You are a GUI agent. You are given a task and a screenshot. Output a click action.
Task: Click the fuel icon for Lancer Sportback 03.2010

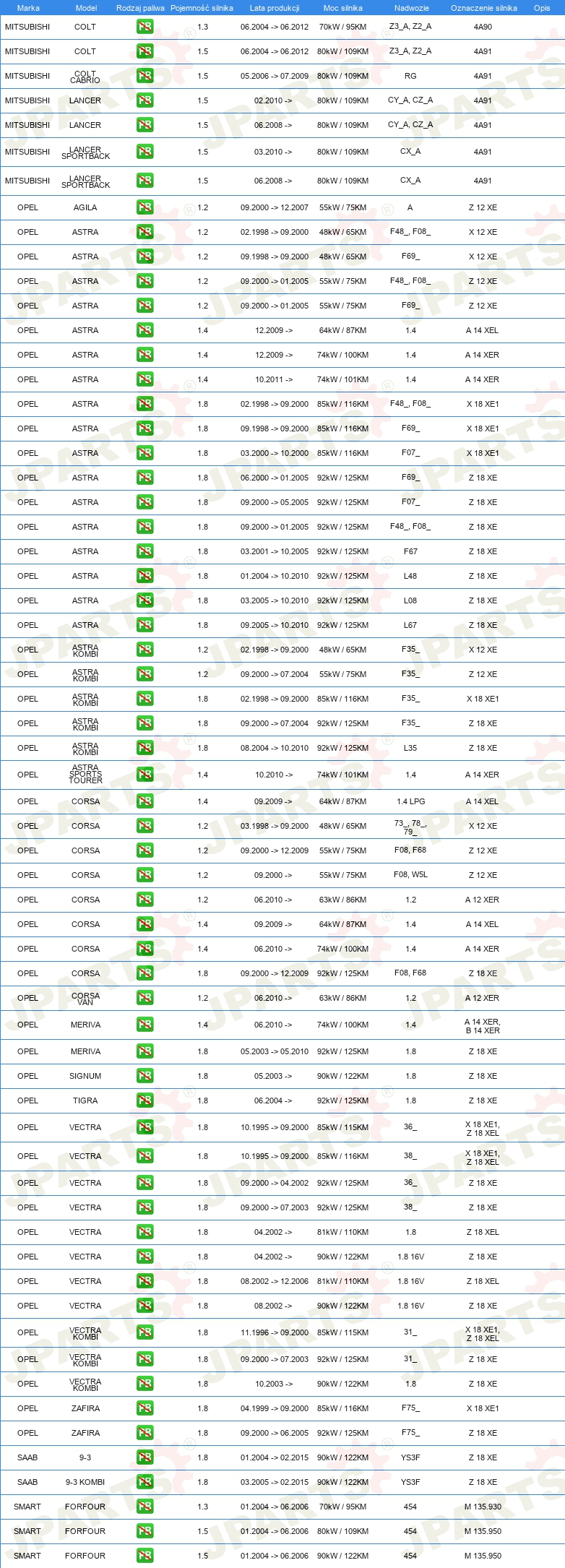(x=145, y=152)
